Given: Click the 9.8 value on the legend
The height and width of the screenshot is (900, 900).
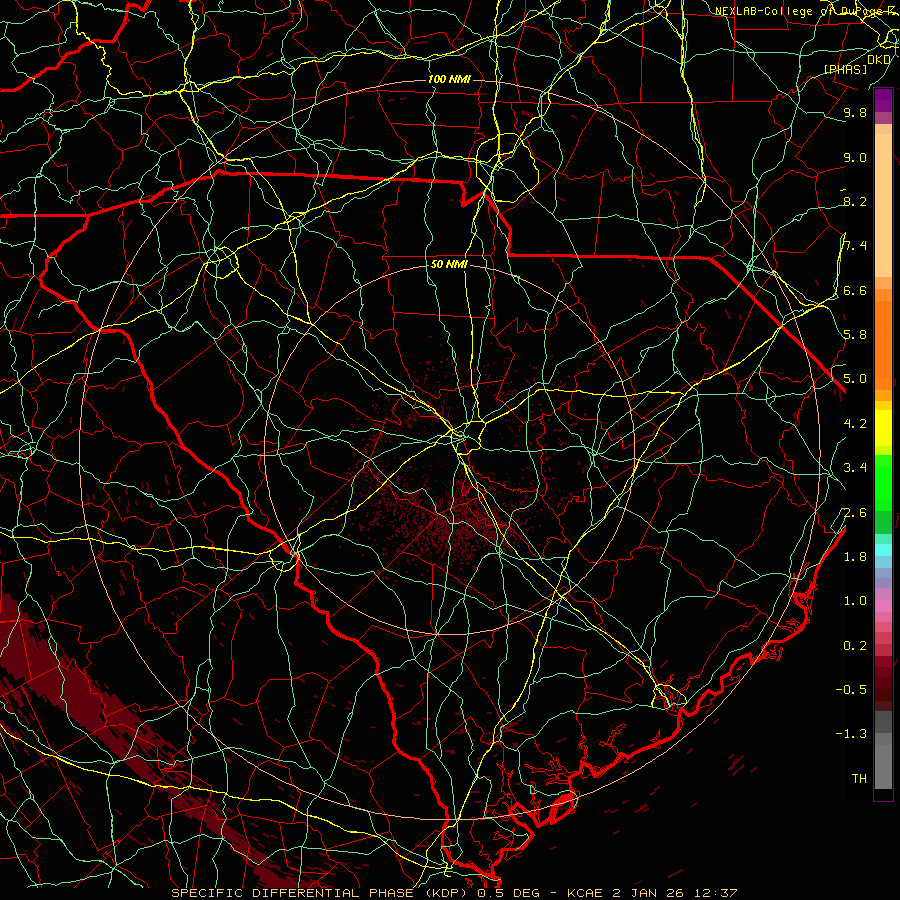Looking at the screenshot, I should [855, 113].
